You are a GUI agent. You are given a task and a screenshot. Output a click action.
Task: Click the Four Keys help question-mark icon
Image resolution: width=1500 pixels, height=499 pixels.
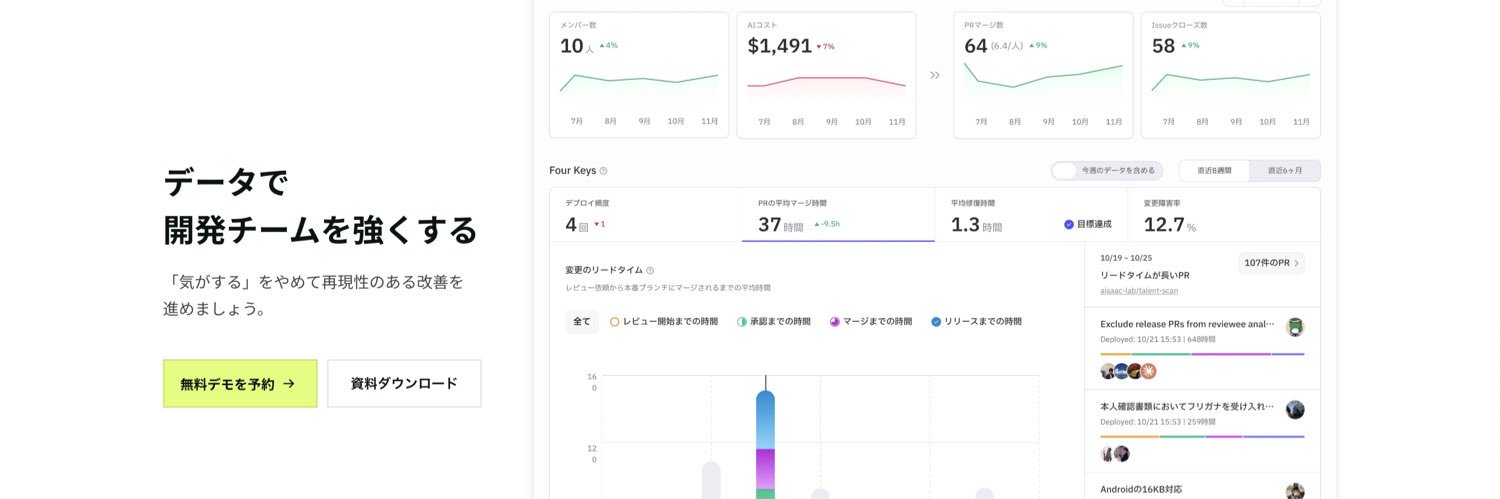click(603, 171)
